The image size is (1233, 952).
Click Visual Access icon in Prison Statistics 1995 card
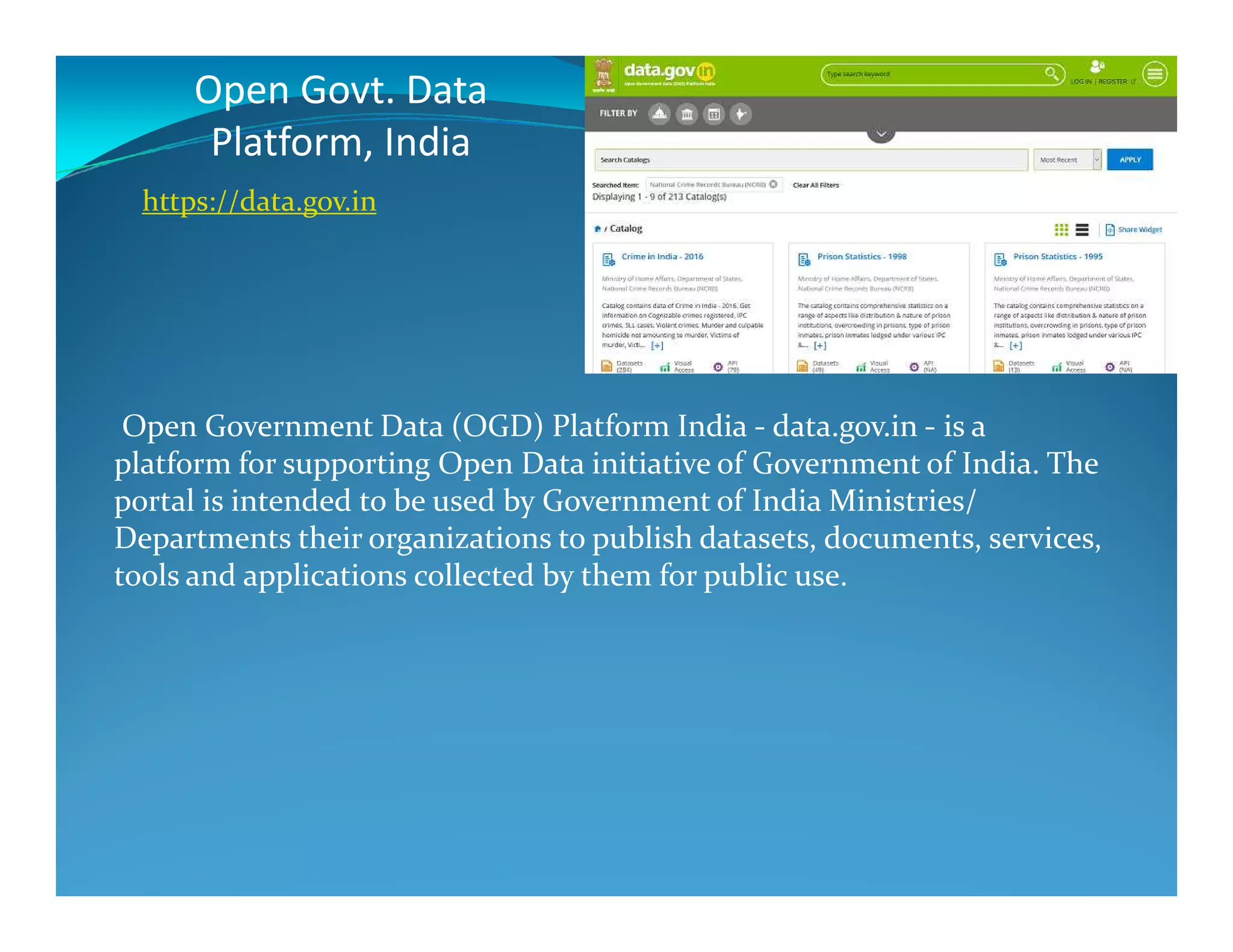(1057, 367)
